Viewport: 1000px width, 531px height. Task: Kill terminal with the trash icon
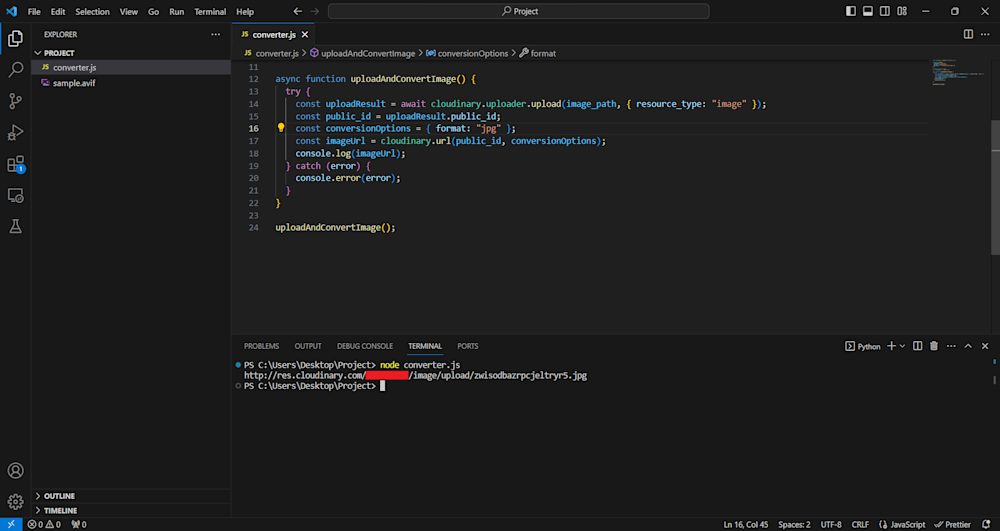933,346
